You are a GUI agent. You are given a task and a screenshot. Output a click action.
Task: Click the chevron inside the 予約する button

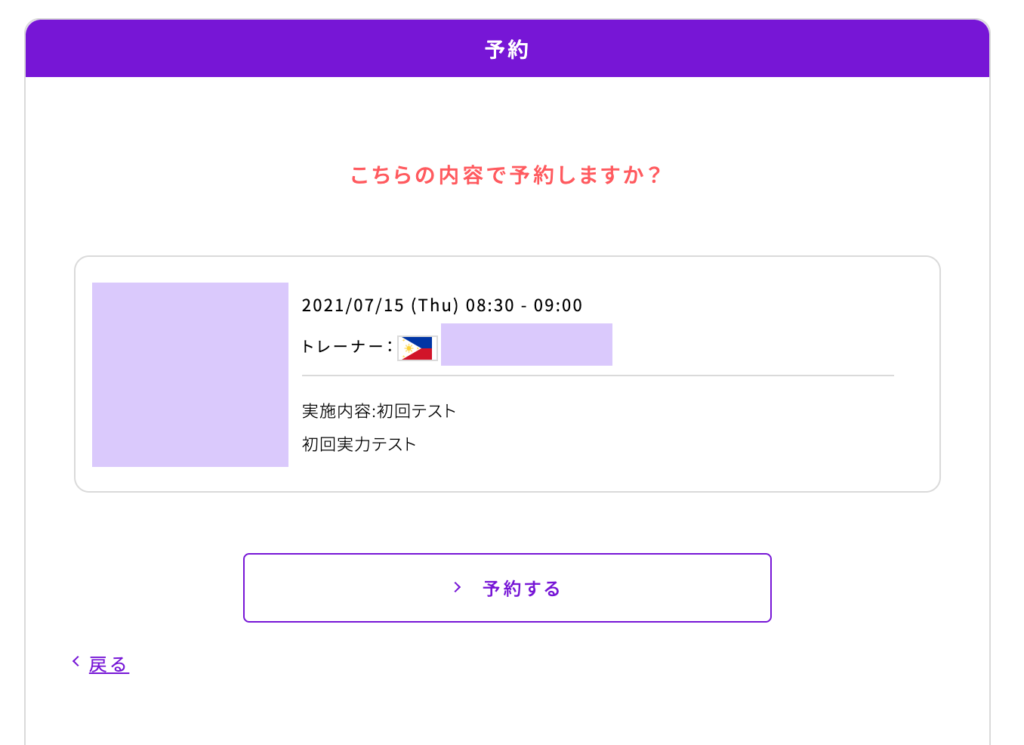(458, 588)
